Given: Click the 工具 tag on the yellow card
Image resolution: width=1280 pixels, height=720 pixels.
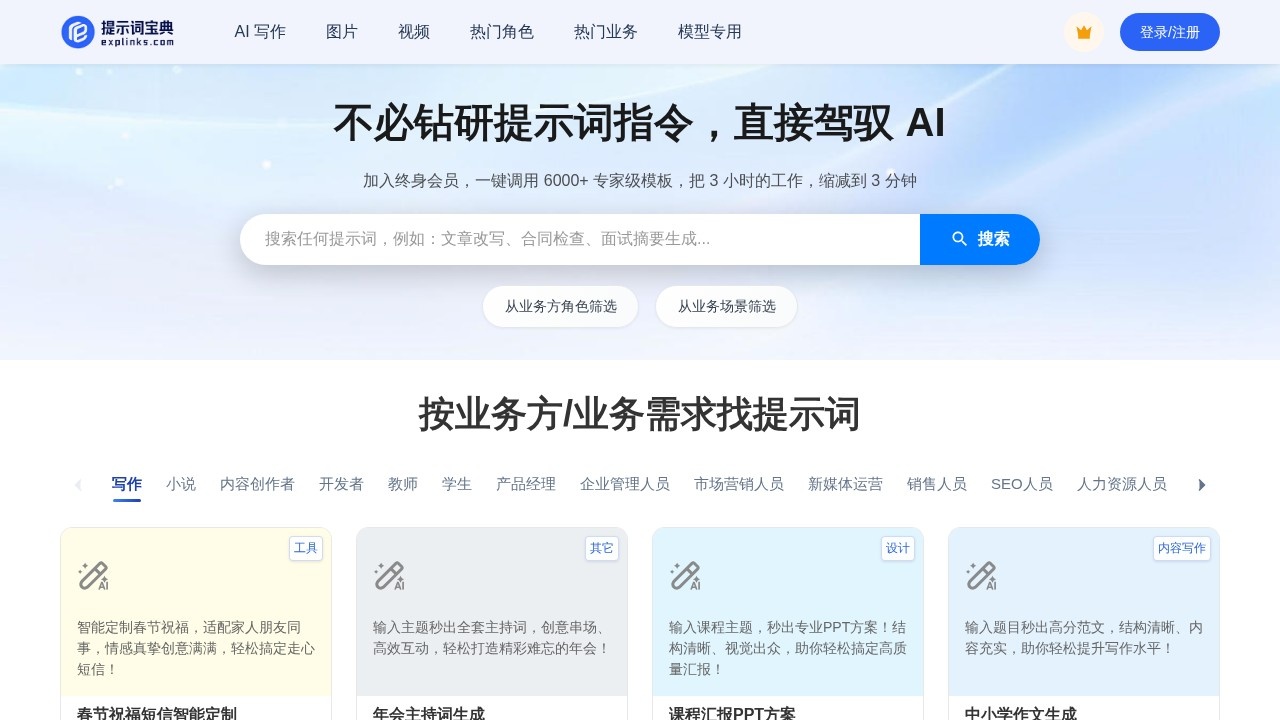Looking at the screenshot, I should pyautogui.click(x=306, y=548).
